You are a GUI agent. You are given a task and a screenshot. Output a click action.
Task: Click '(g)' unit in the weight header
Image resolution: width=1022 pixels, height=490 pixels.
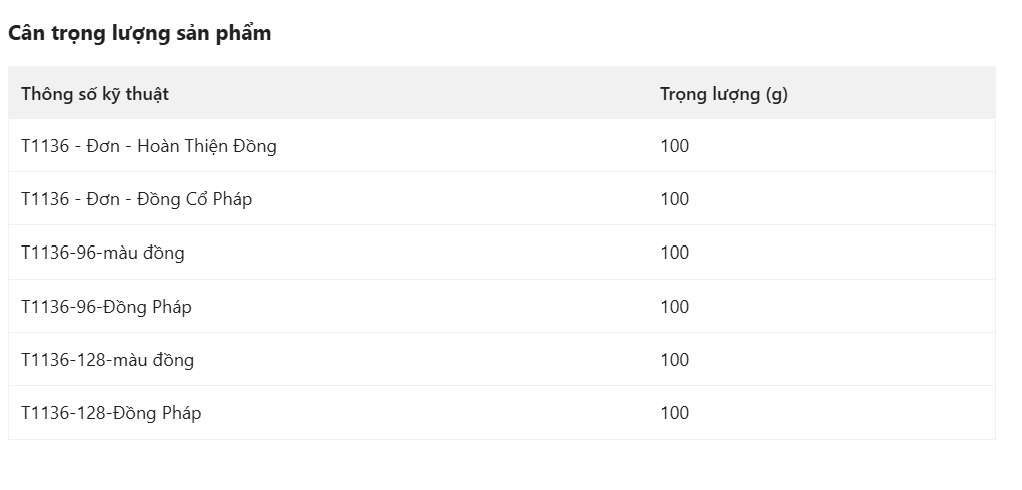[776, 94]
